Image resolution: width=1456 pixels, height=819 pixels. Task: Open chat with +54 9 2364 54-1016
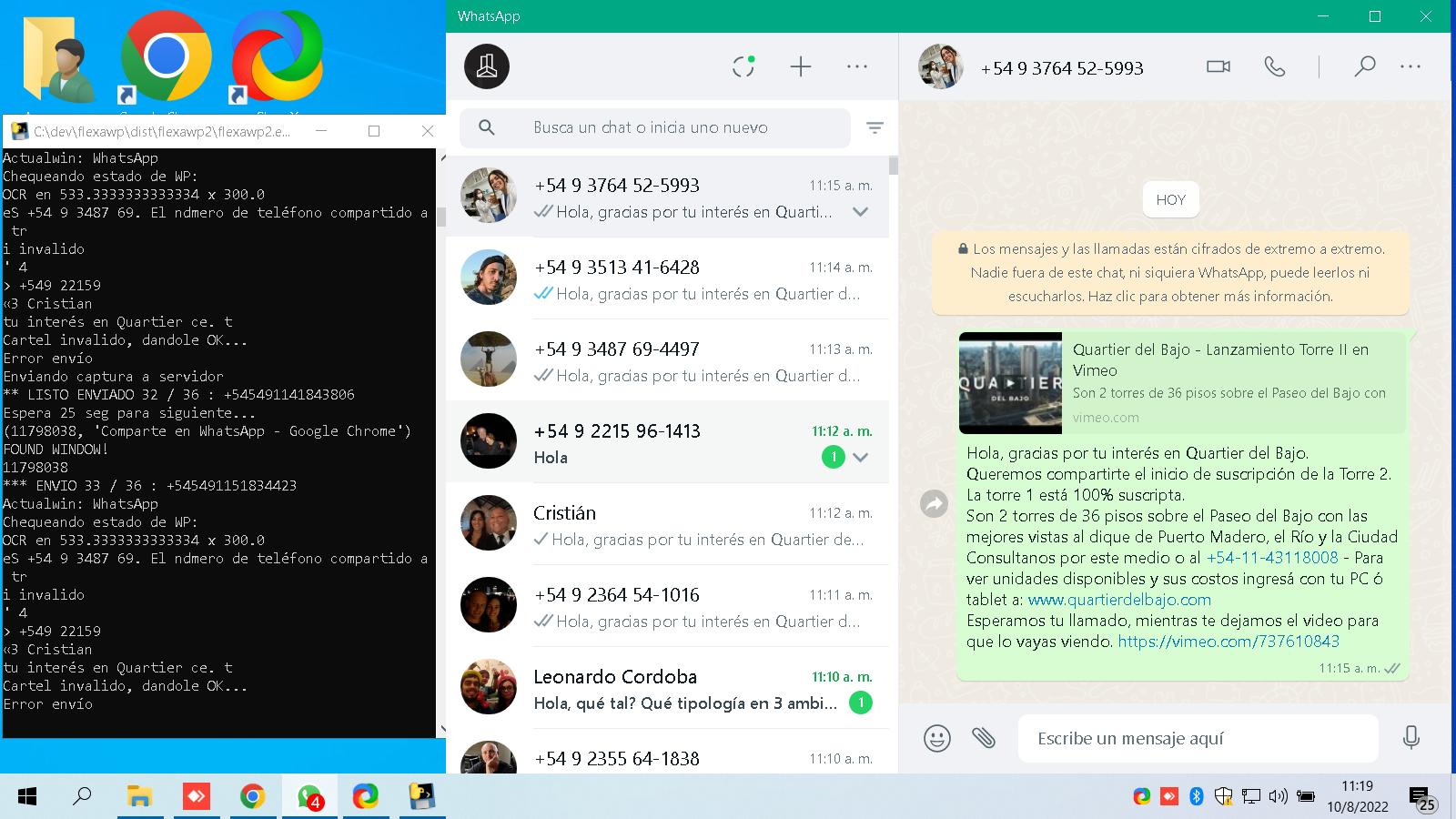(667, 607)
